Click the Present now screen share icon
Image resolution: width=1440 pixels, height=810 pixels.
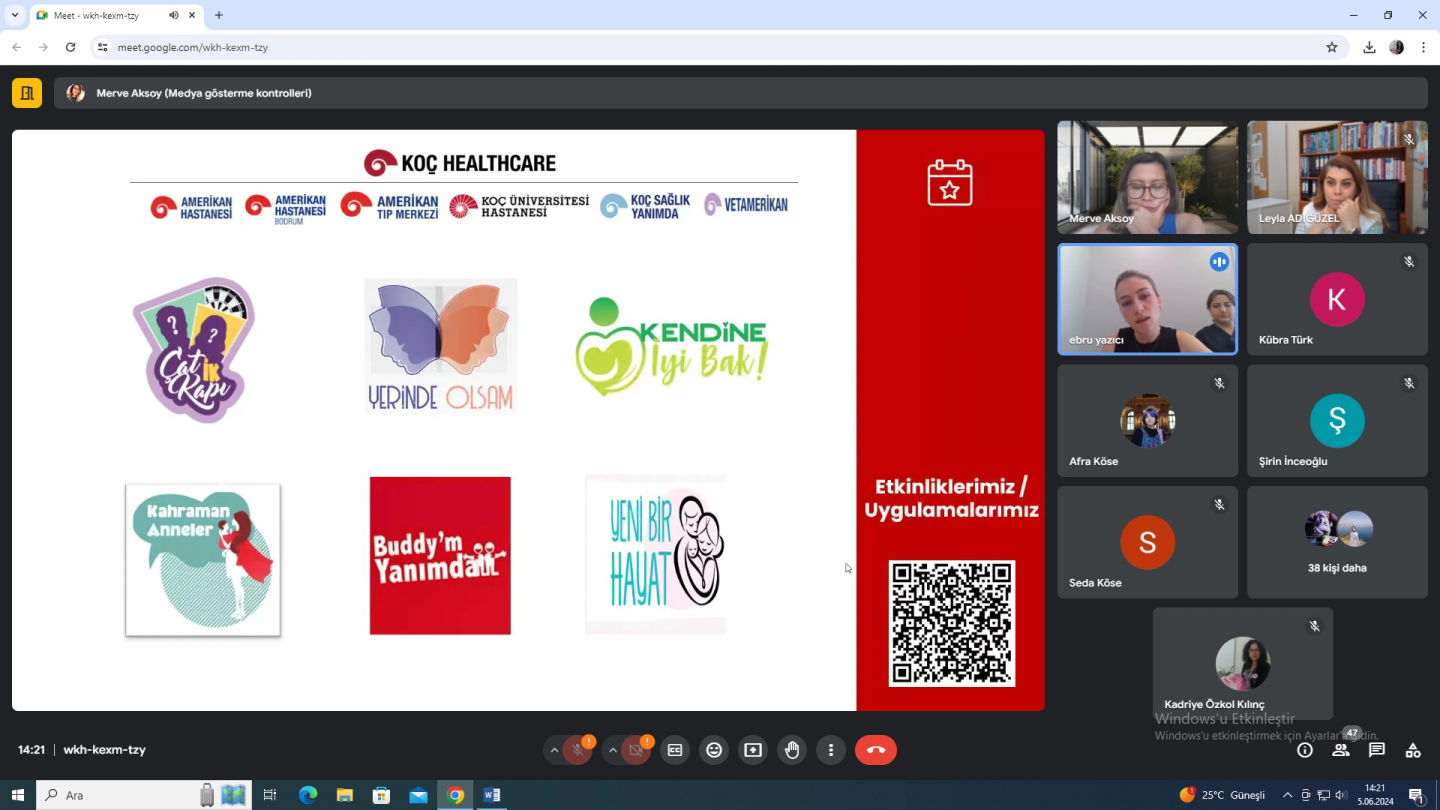[753, 750]
